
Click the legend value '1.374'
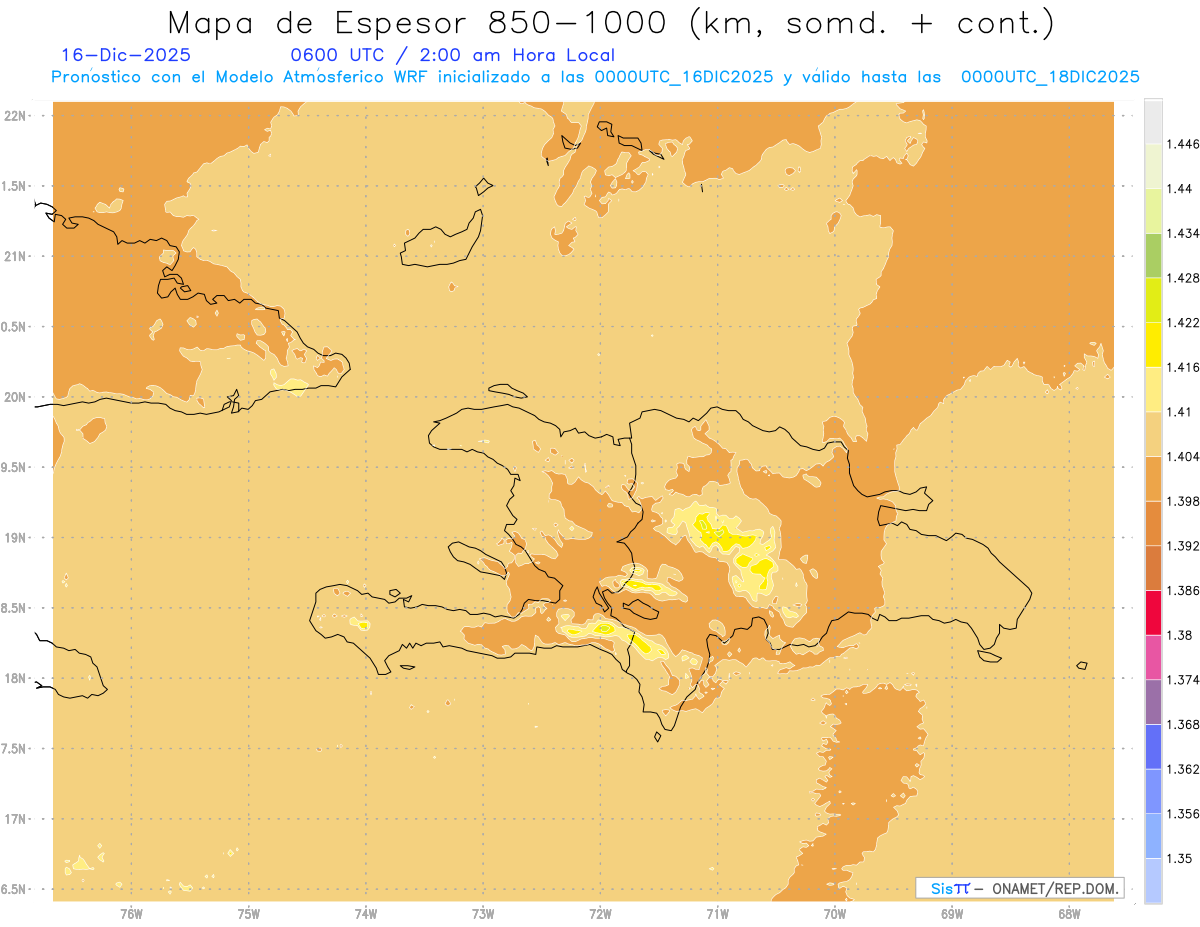click(1185, 680)
